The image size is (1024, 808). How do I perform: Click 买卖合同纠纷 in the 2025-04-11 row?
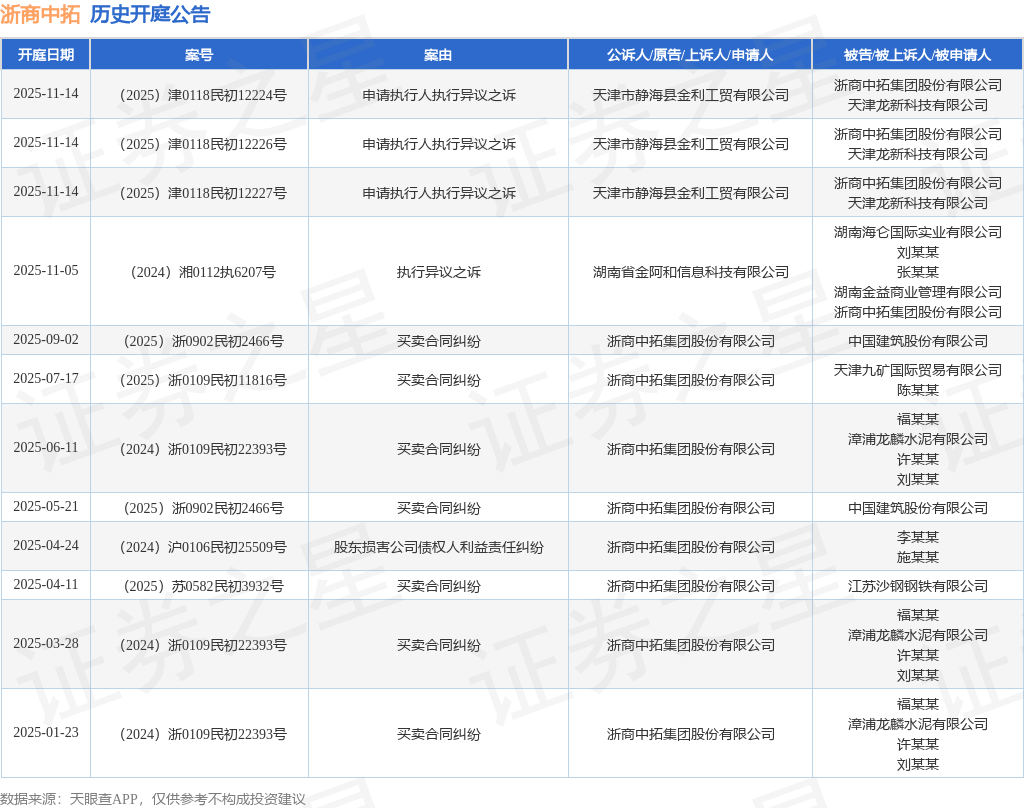point(438,586)
